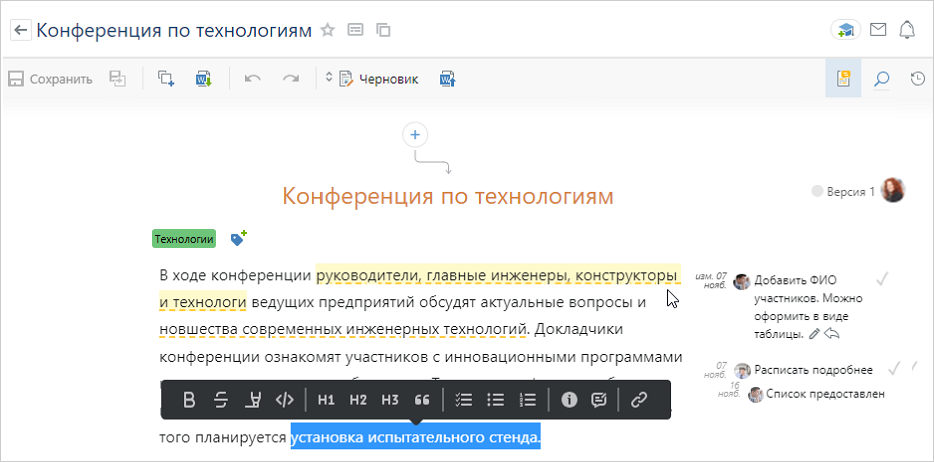Apply bold formatting to selected text
Viewport: 934px width, 462px height.
point(189,400)
